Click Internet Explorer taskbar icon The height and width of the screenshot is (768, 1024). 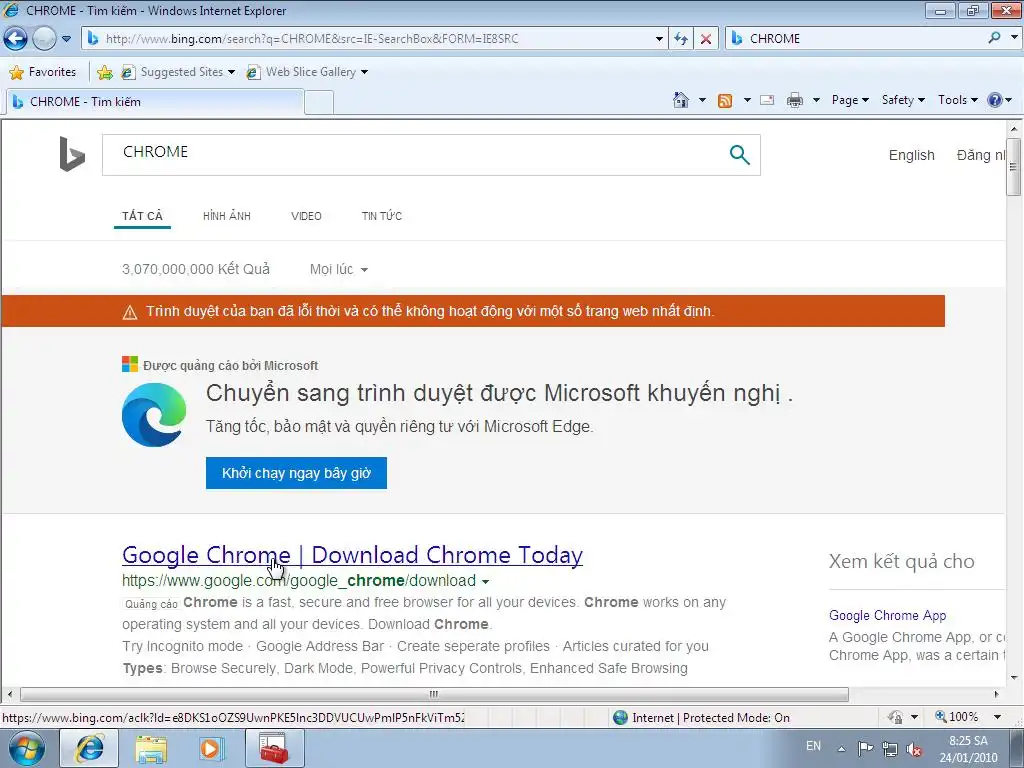(x=89, y=748)
